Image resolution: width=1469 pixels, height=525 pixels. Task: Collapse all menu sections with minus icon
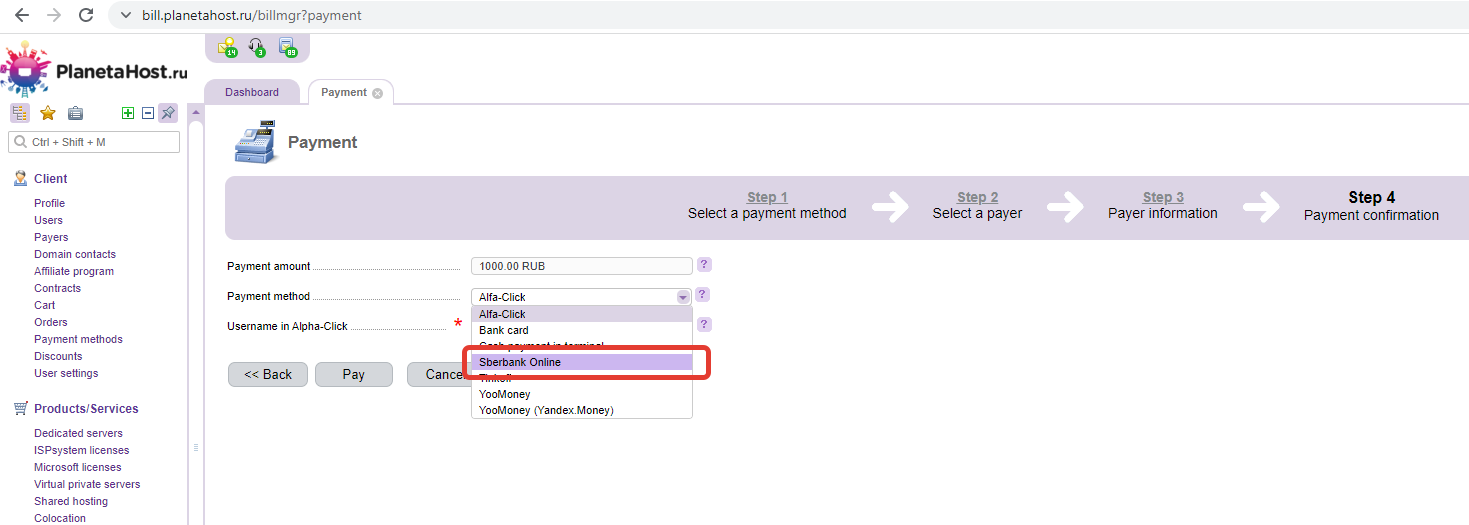pyautogui.click(x=148, y=113)
